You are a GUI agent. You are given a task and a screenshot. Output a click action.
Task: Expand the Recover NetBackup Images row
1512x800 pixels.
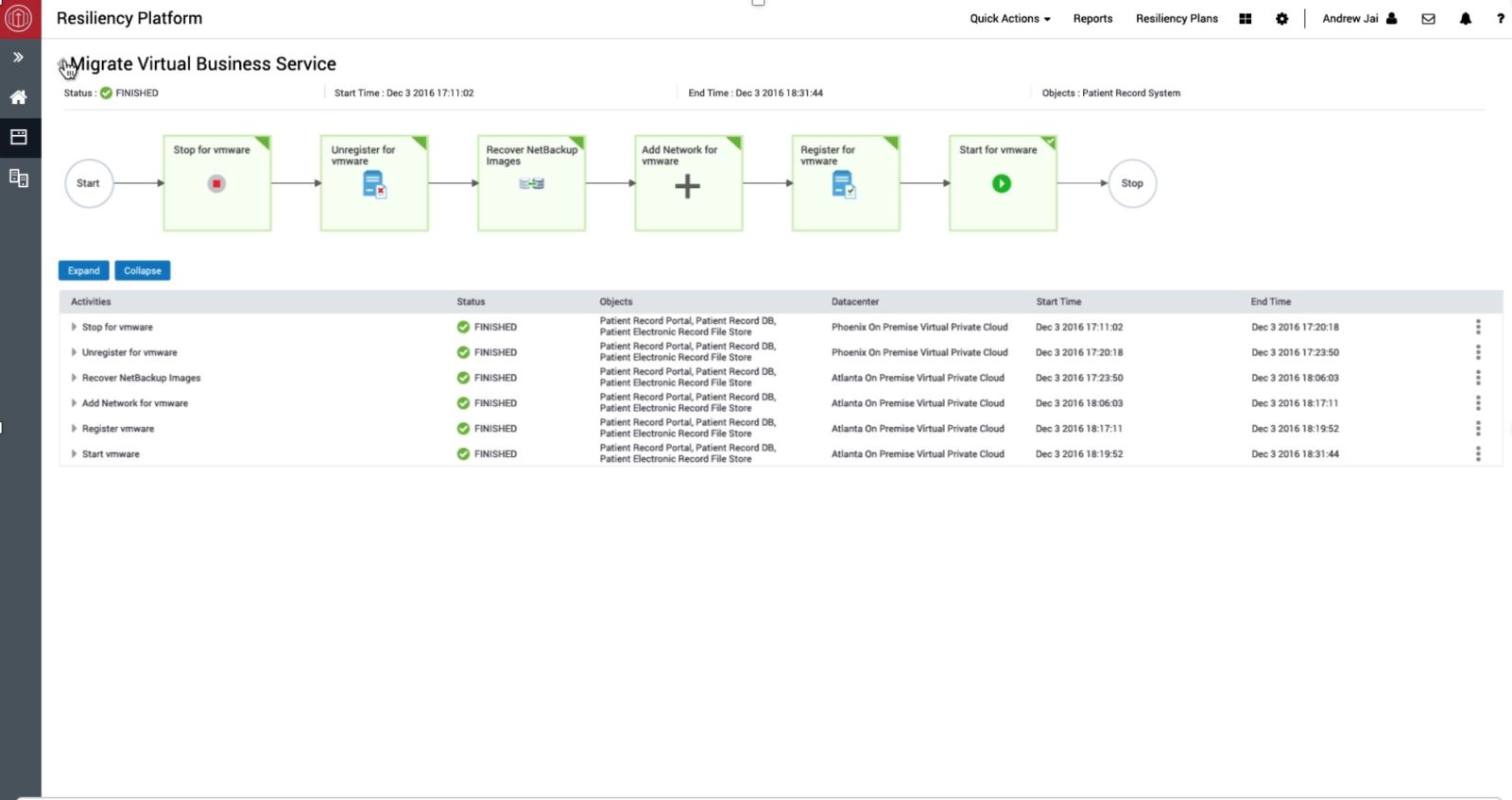click(x=74, y=378)
